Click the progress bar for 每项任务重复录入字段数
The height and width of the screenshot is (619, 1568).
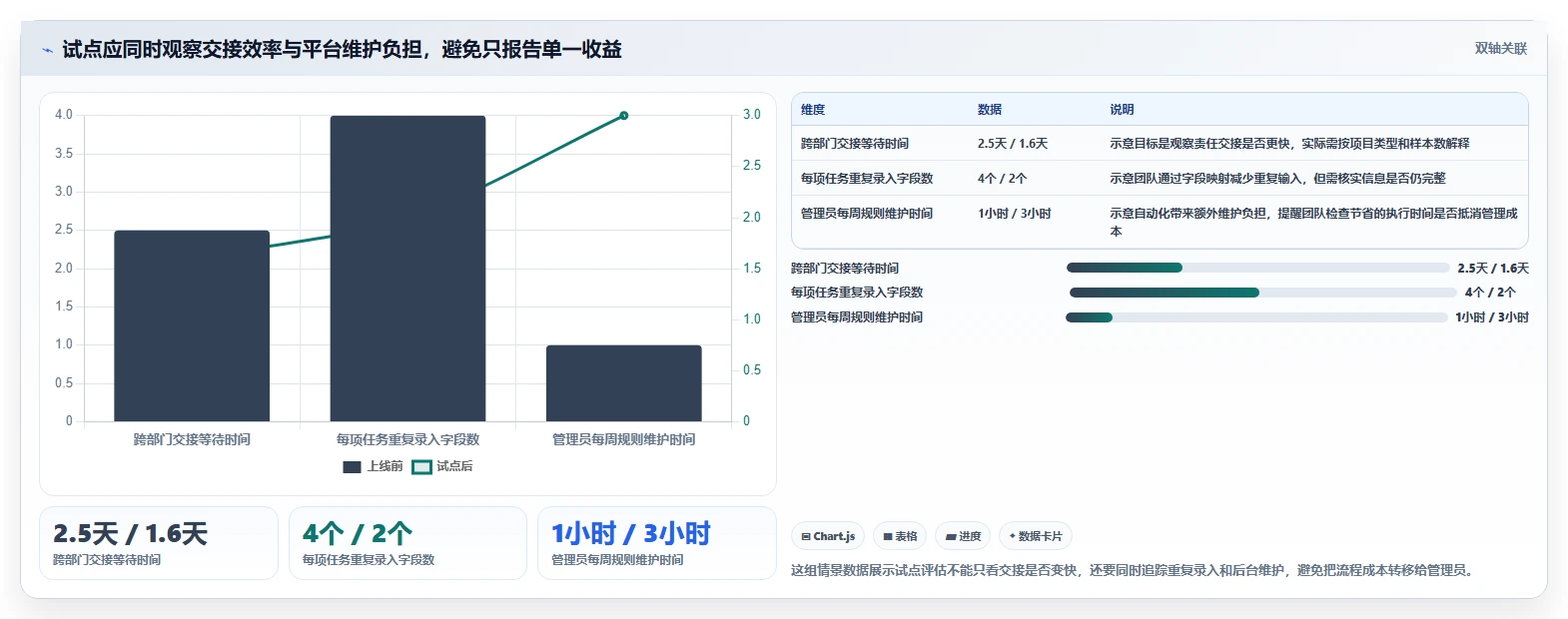coord(1262,293)
